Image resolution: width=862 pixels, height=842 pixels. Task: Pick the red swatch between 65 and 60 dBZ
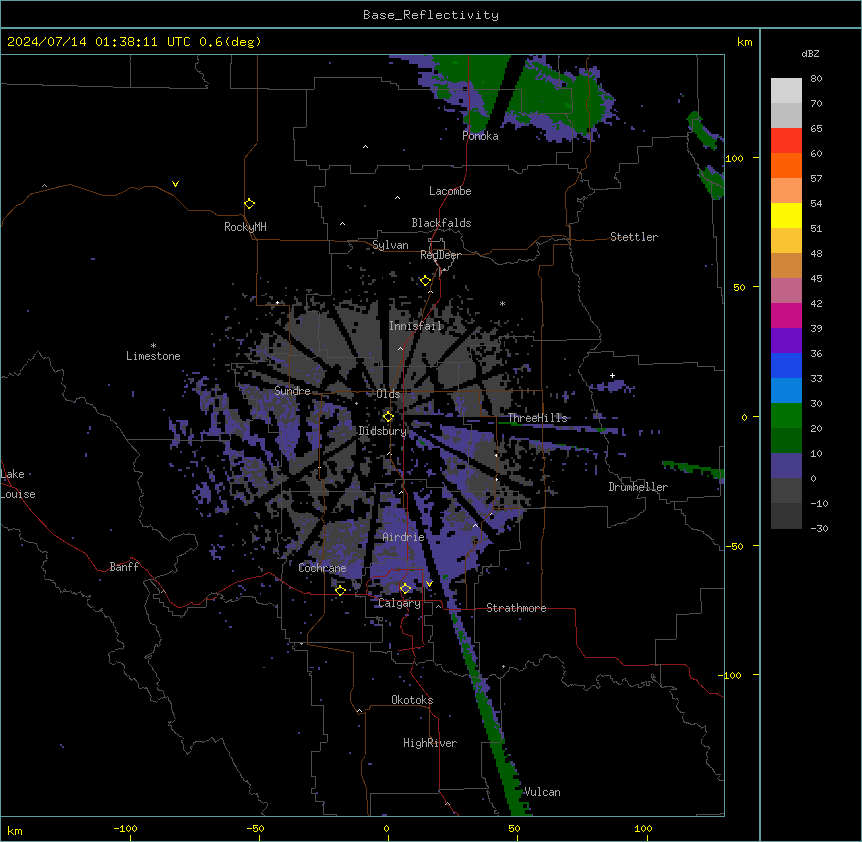(786, 141)
